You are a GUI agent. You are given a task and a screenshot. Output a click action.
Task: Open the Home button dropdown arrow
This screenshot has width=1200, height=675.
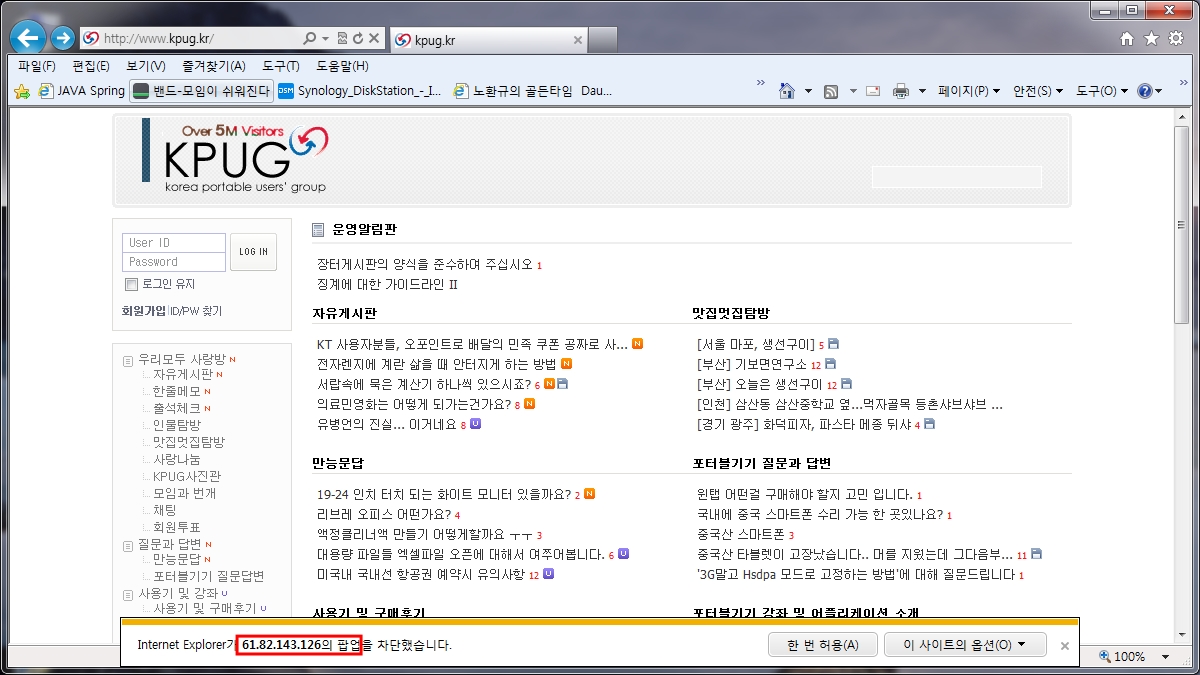(808, 91)
